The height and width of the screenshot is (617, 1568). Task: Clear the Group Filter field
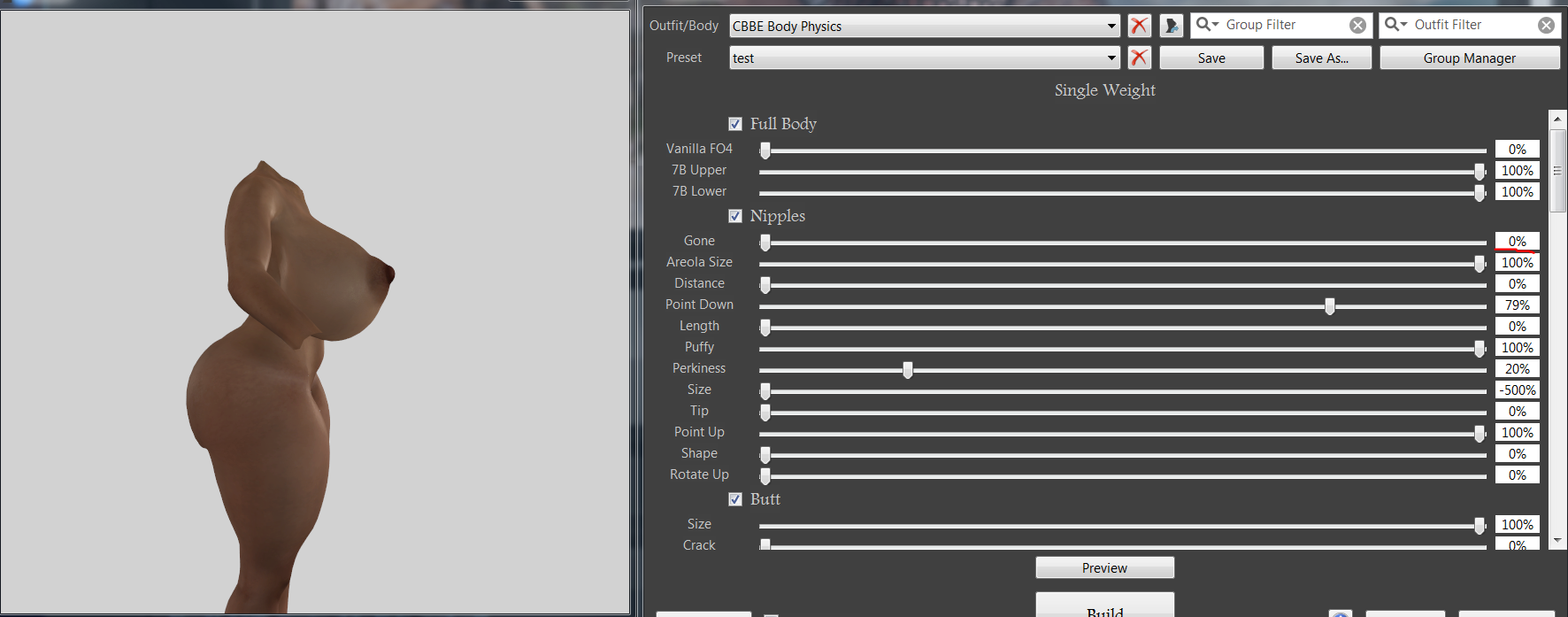click(x=1357, y=26)
